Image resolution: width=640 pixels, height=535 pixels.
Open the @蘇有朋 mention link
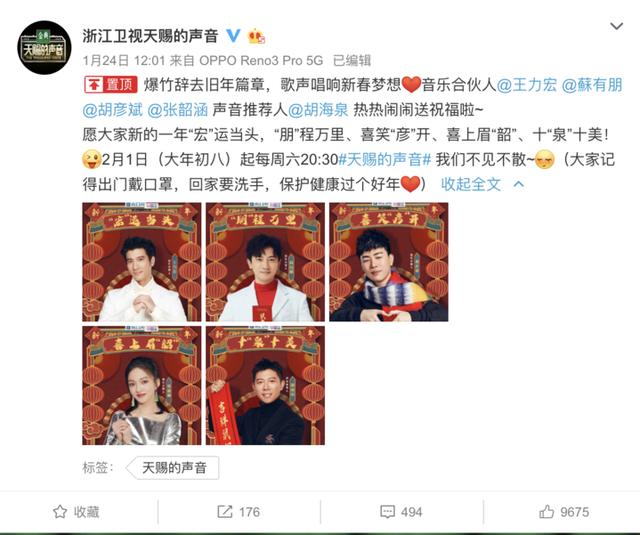pyautogui.click(x=592, y=85)
